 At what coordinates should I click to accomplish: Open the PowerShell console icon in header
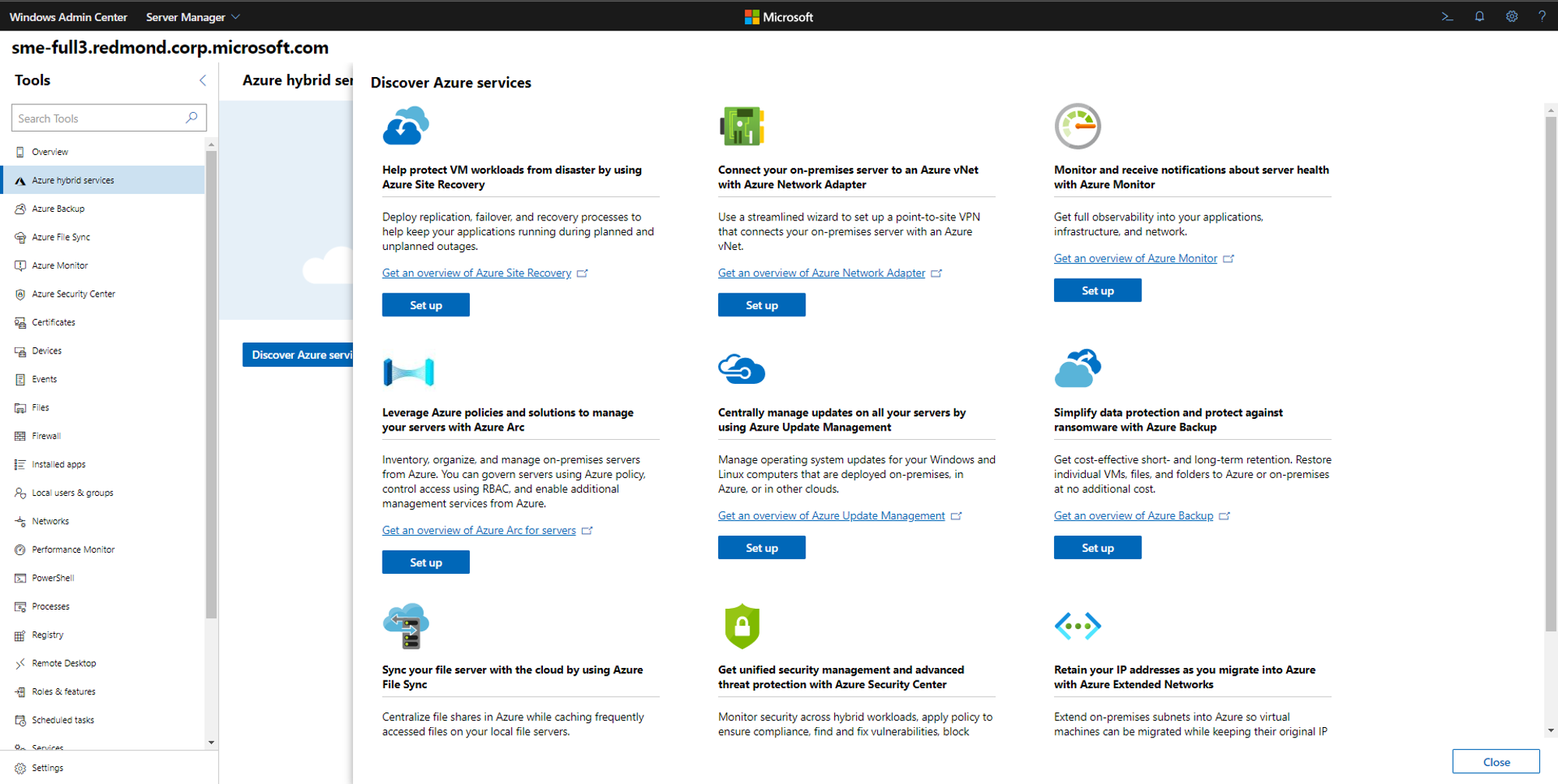(1447, 16)
